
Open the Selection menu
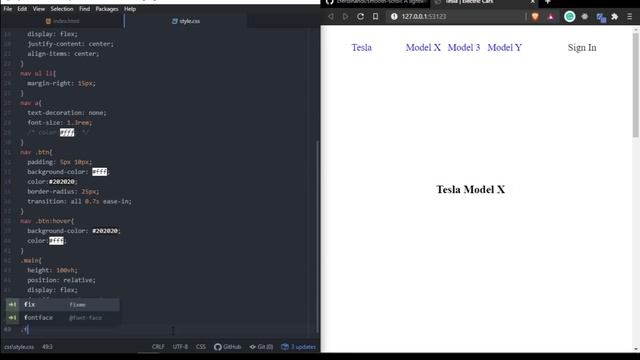click(62, 9)
